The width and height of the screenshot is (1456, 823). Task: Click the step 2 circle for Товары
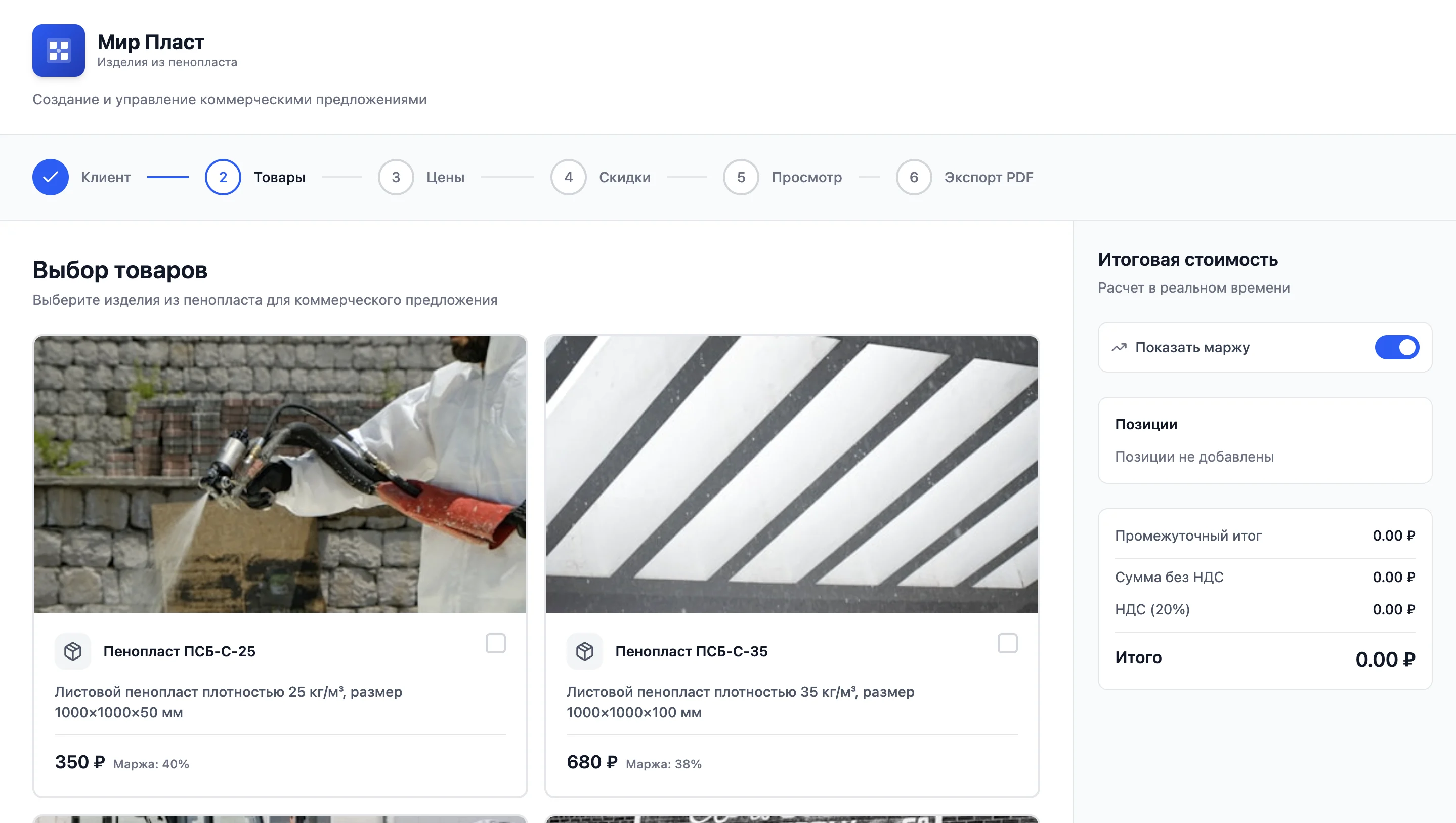pyautogui.click(x=223, y=177)
